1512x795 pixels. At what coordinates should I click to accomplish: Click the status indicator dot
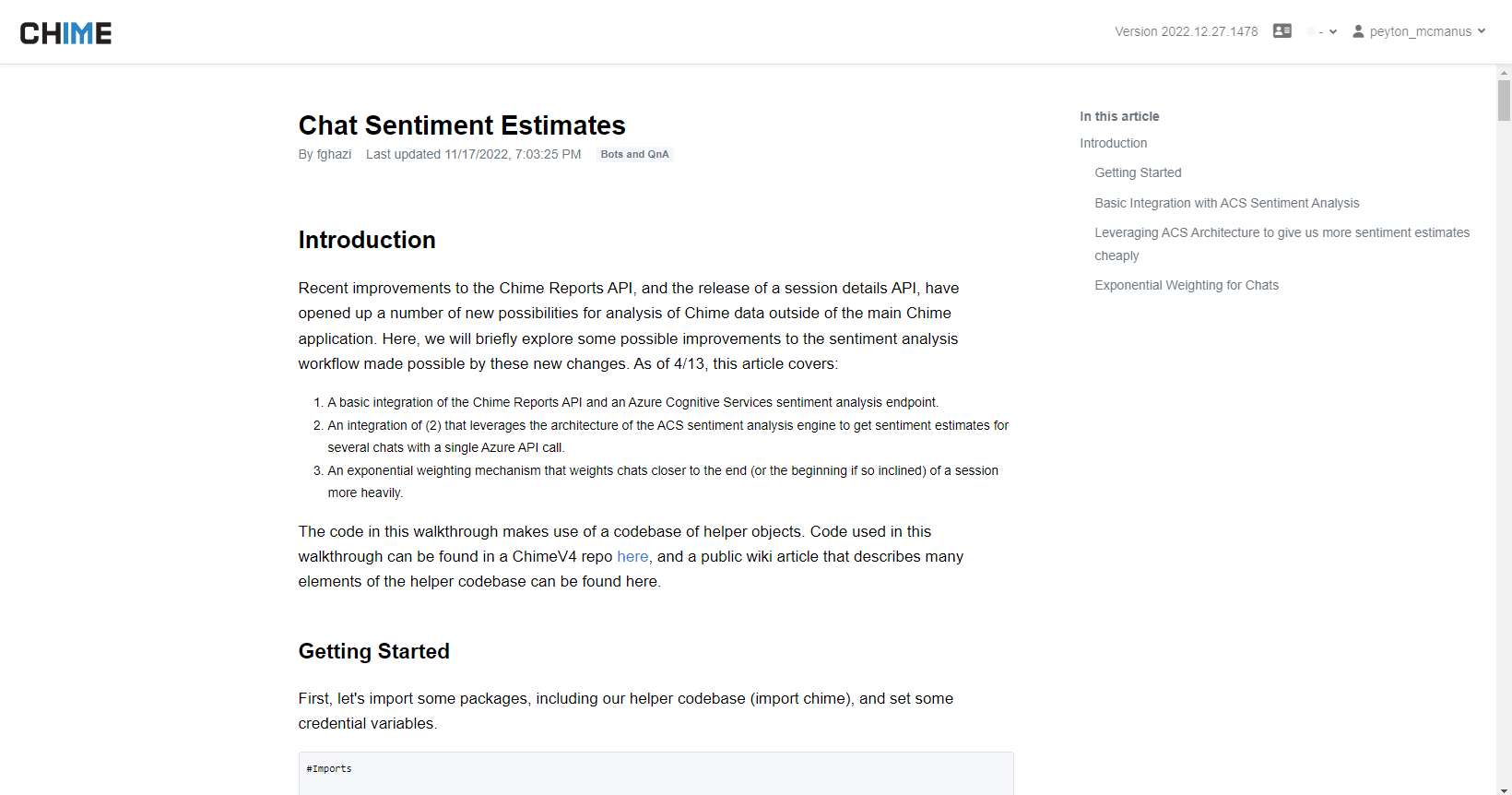[1311, 31]
